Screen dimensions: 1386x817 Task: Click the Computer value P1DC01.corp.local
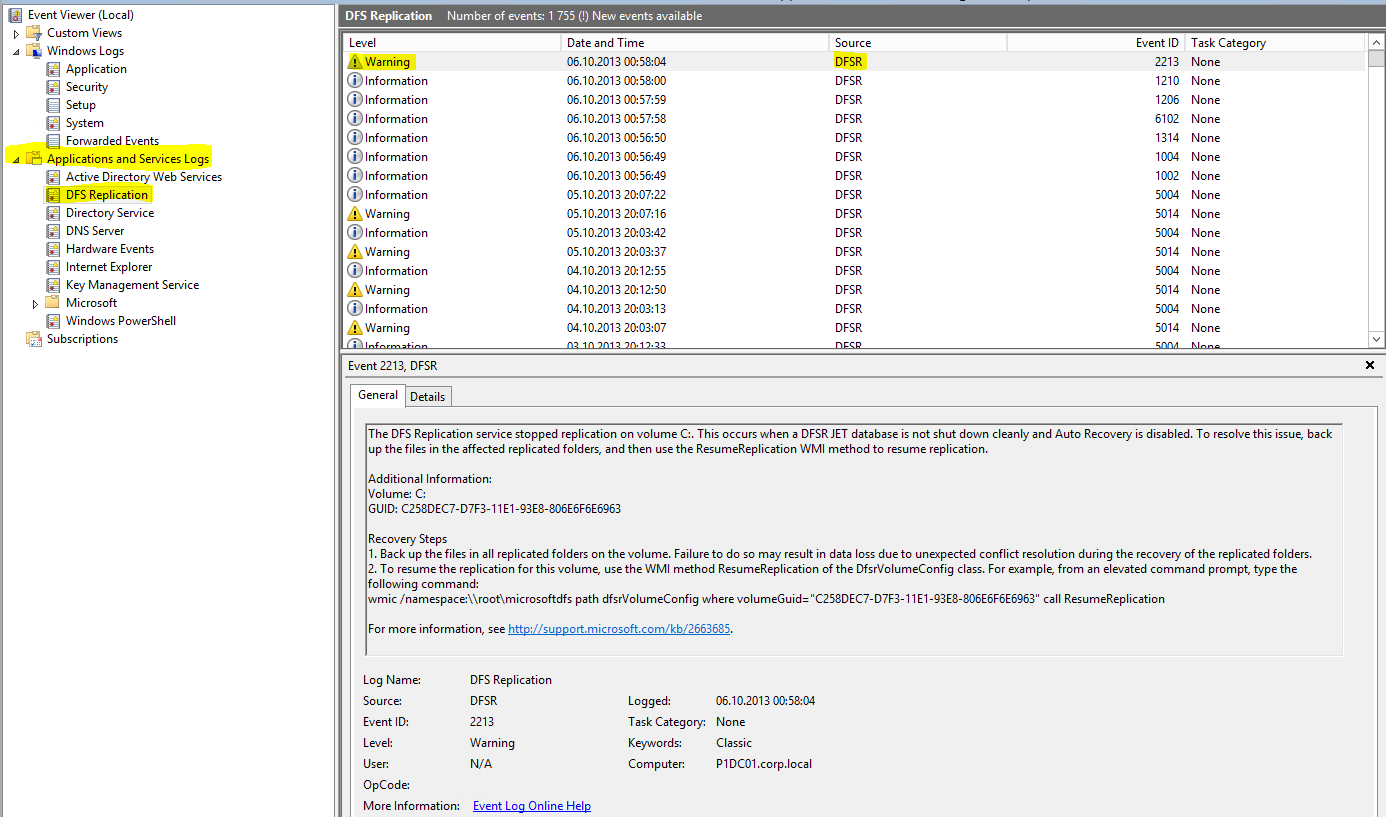(764, 764)
